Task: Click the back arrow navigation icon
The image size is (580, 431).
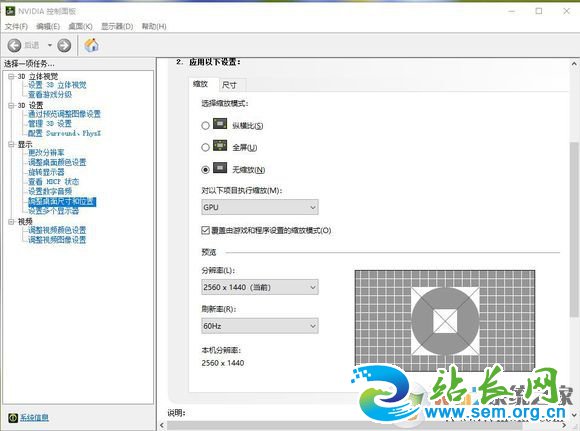Action: tap(14, 46)
